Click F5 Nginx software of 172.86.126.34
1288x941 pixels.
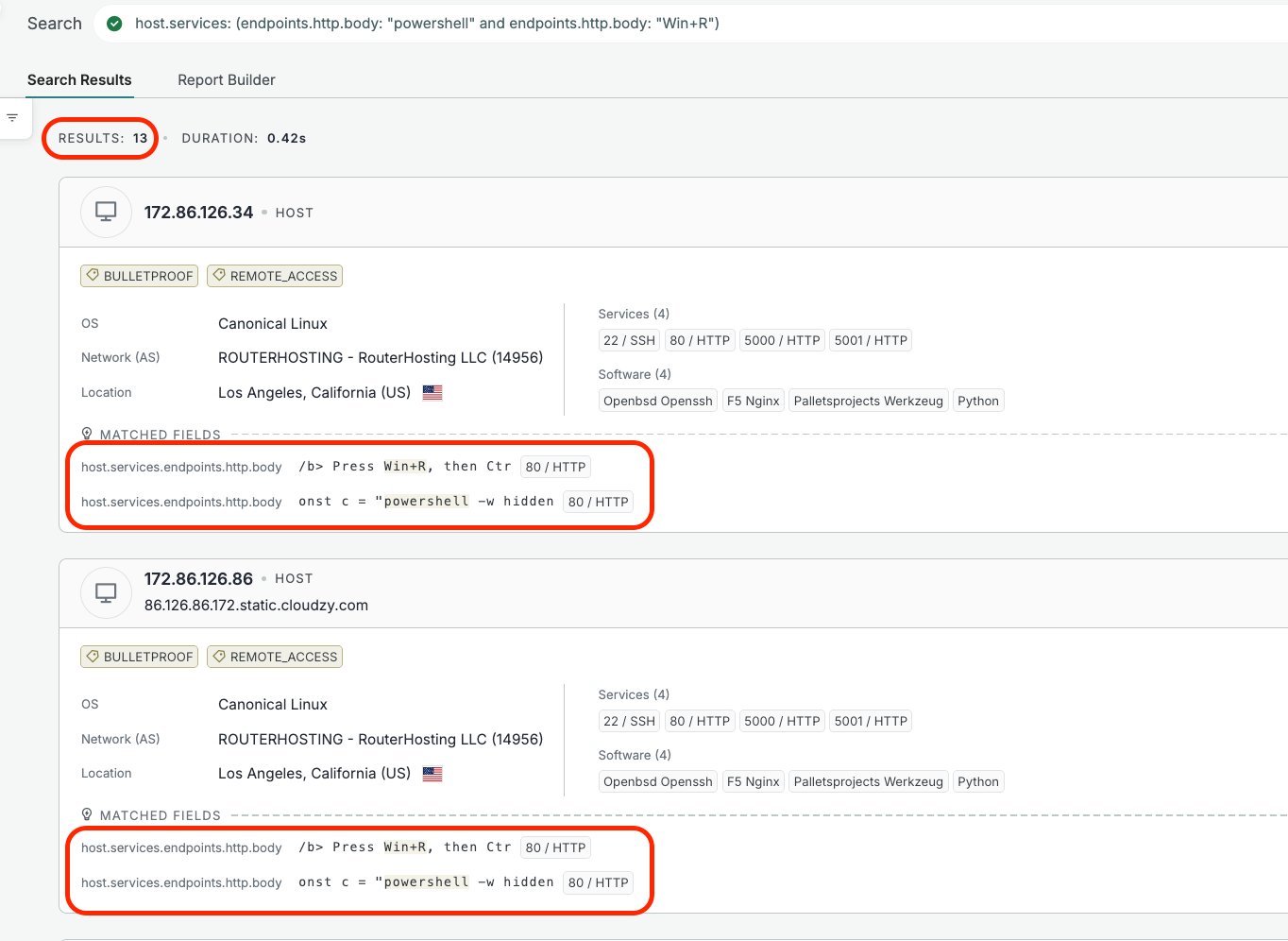(x=753, y=401)
